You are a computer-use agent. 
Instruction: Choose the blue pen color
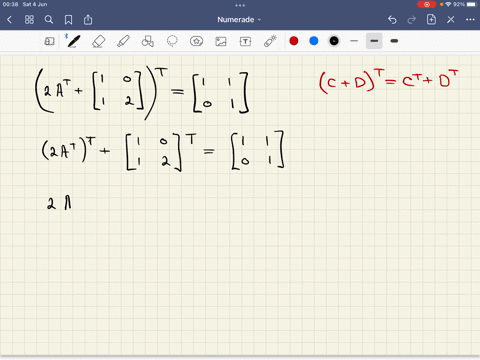pos(314,41)
